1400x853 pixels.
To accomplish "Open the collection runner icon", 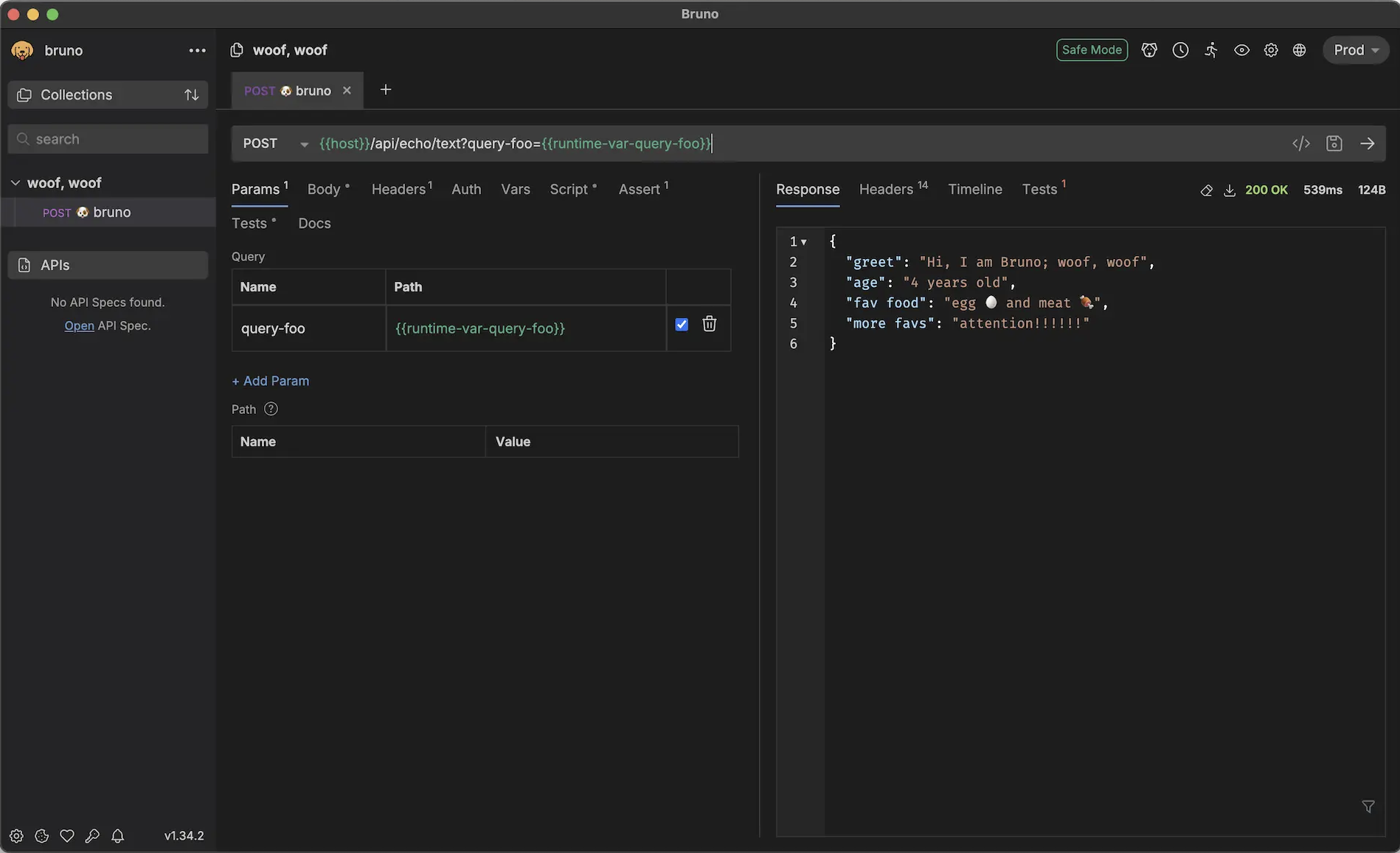I will (1211, 50).
